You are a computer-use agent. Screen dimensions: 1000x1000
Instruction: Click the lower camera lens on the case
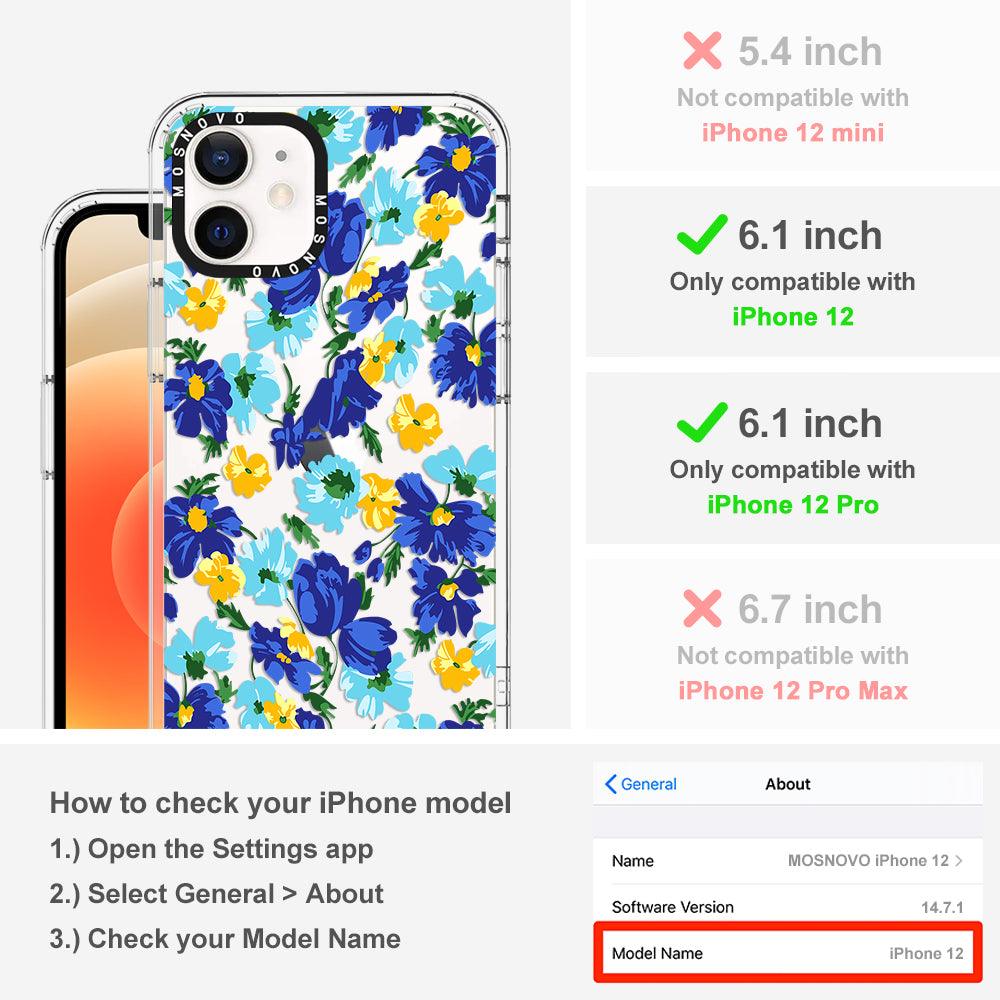(221, 233)
